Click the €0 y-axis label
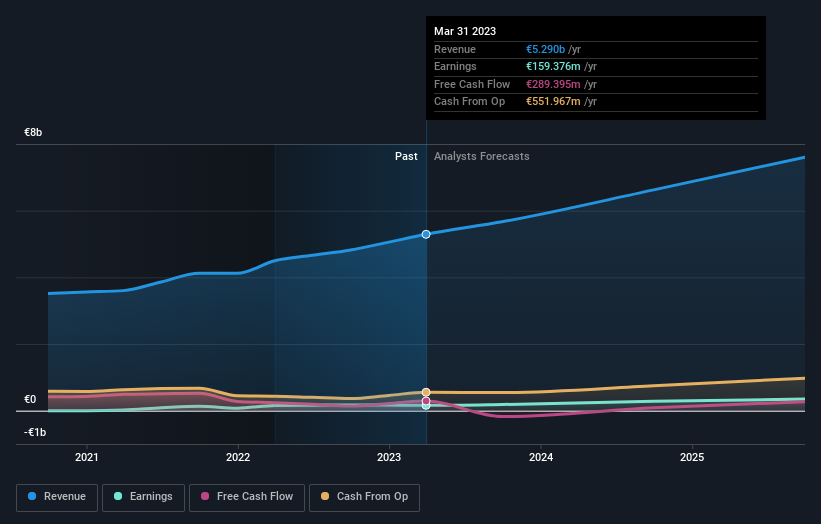The image size is (821, 524). pos(30,399)
